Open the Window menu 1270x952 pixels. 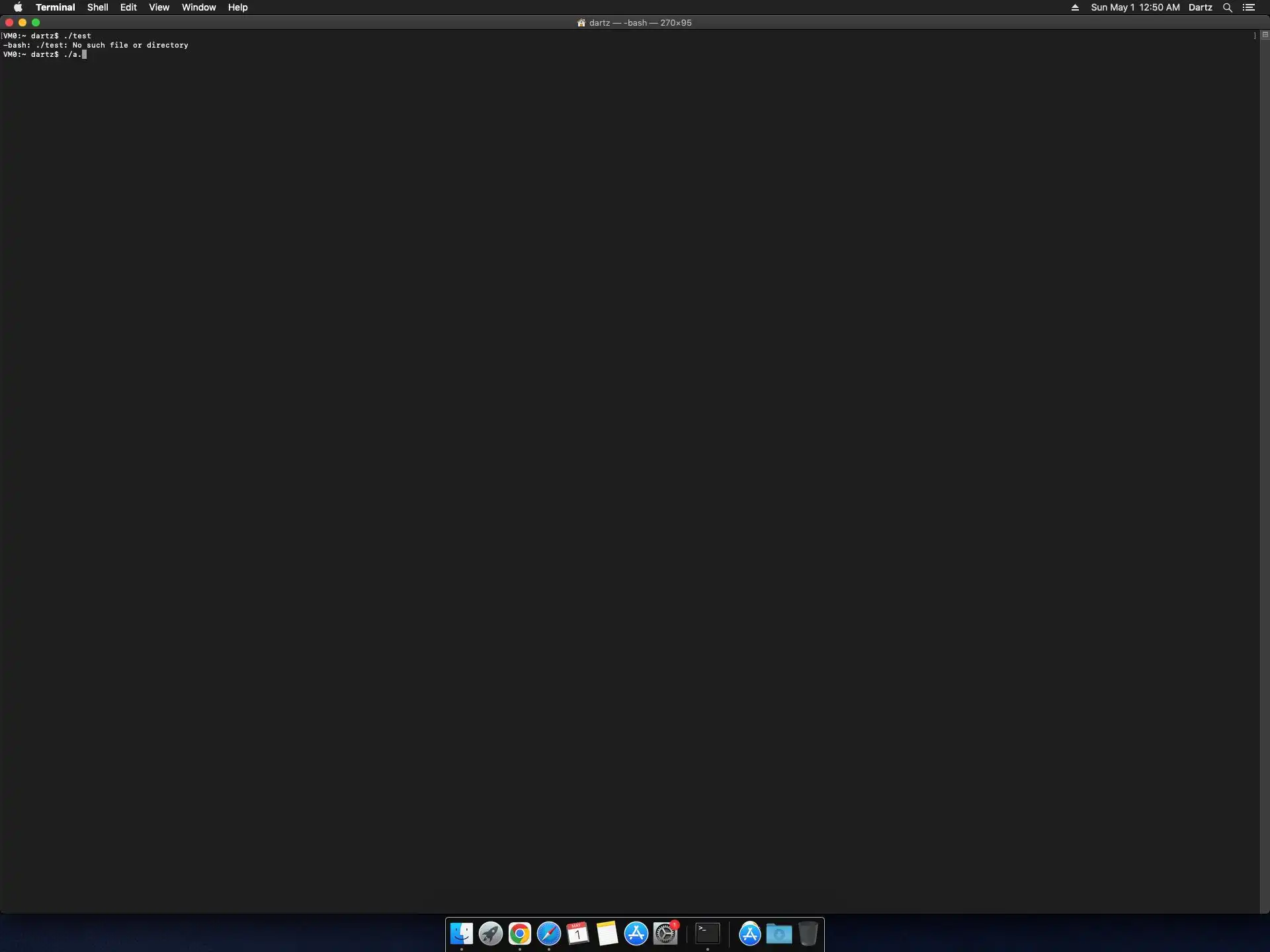[x=198, y=7]
